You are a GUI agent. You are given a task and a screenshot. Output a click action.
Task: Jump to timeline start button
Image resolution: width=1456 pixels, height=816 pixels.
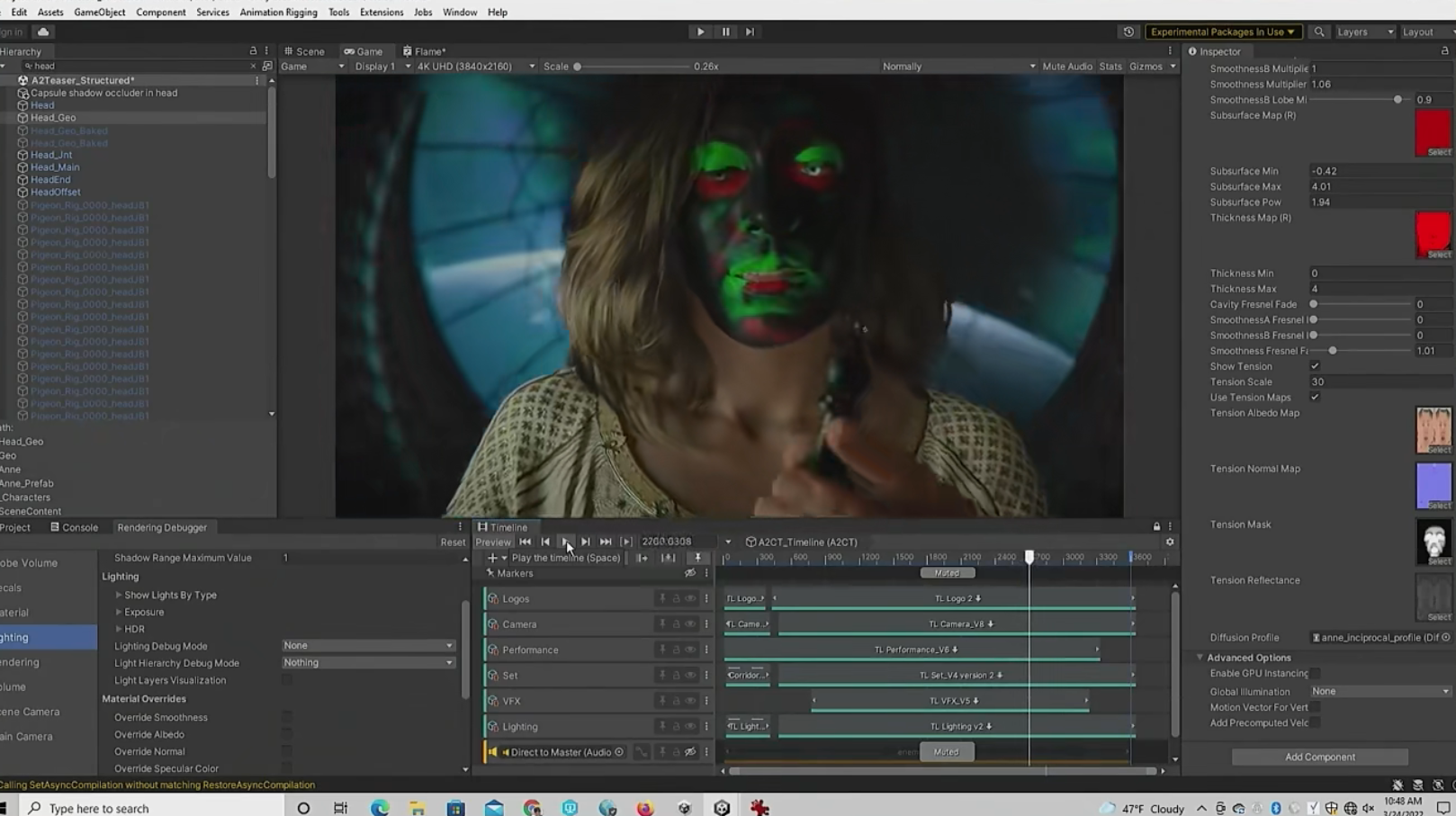525,542
